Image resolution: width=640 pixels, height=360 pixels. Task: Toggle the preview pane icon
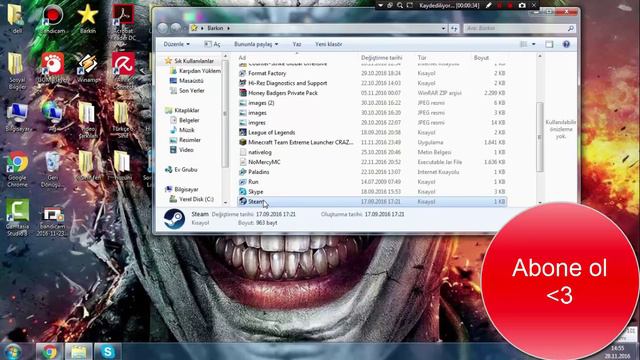click(549, 44)
